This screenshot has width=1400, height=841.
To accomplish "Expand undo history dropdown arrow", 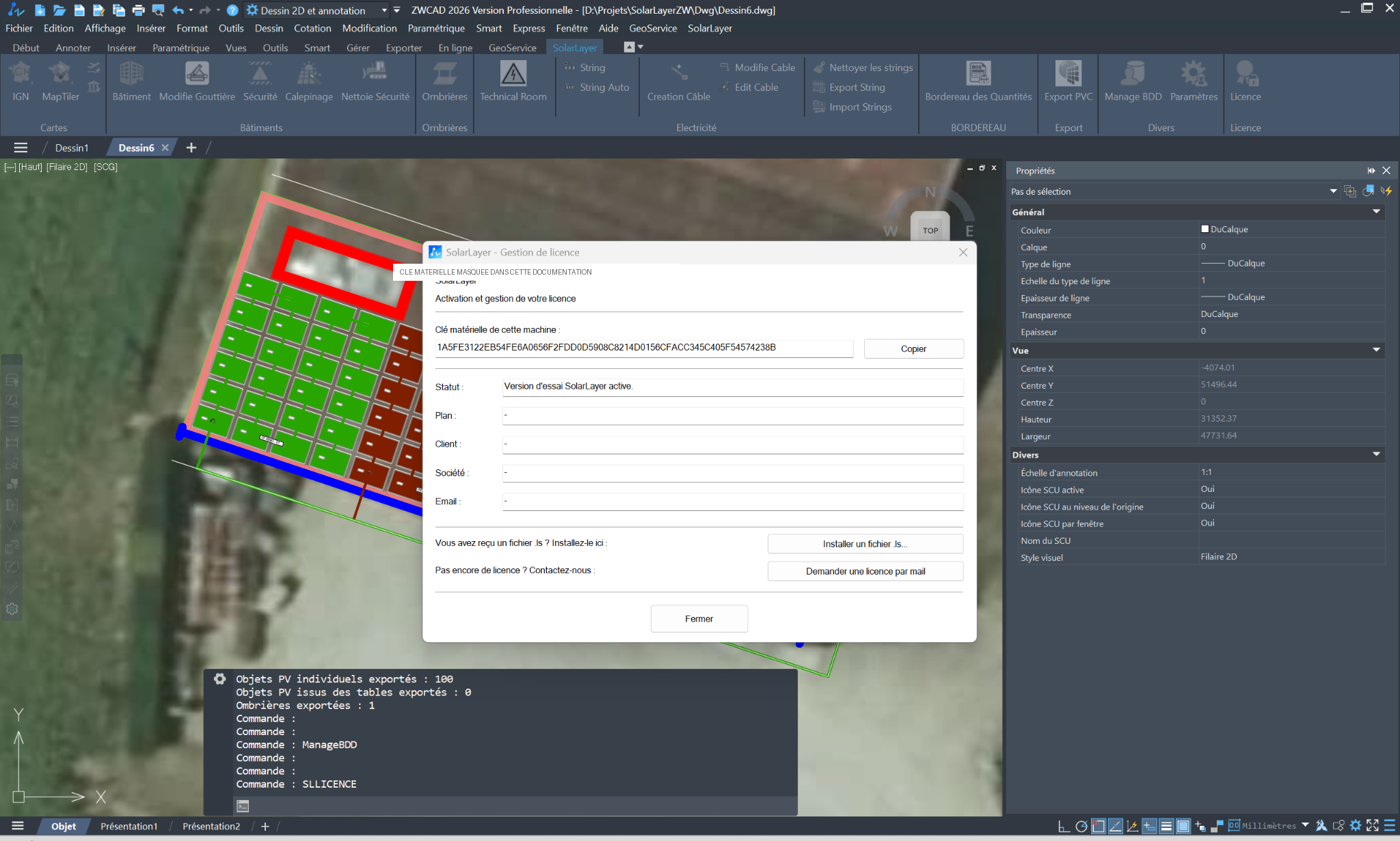I will pyautogui.click(x=191, y=10).
